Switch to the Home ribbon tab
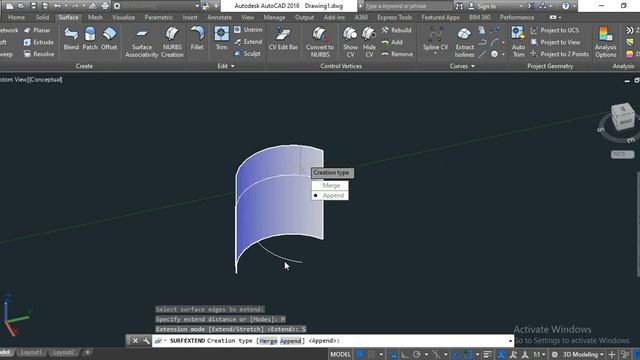Viewport: 640px width, 360px height. [x=16, y=18]
